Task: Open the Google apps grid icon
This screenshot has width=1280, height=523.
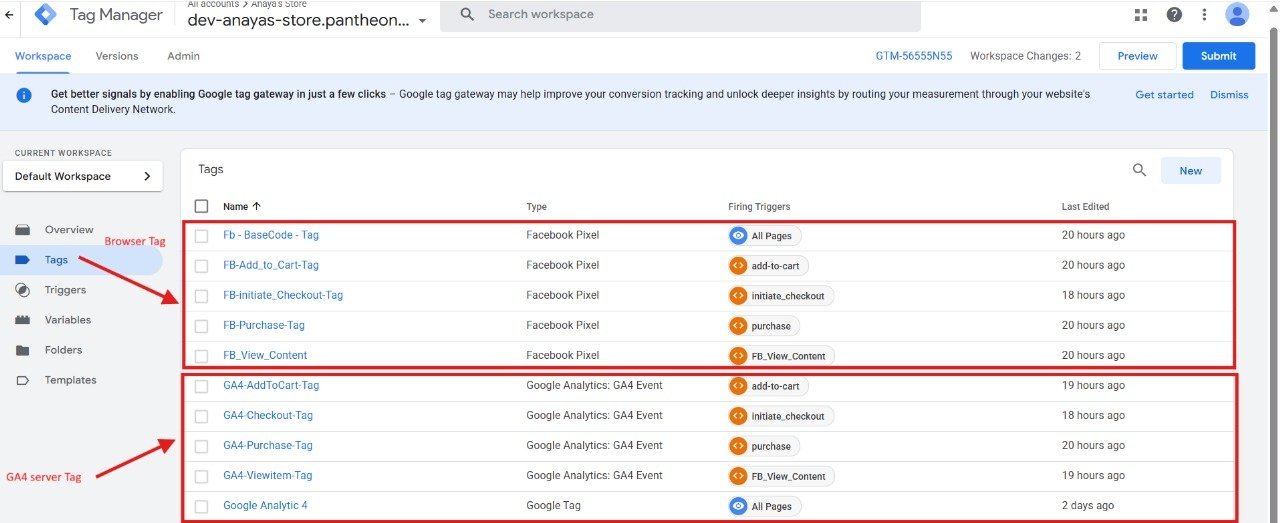Action: (x=1141, y=15)
